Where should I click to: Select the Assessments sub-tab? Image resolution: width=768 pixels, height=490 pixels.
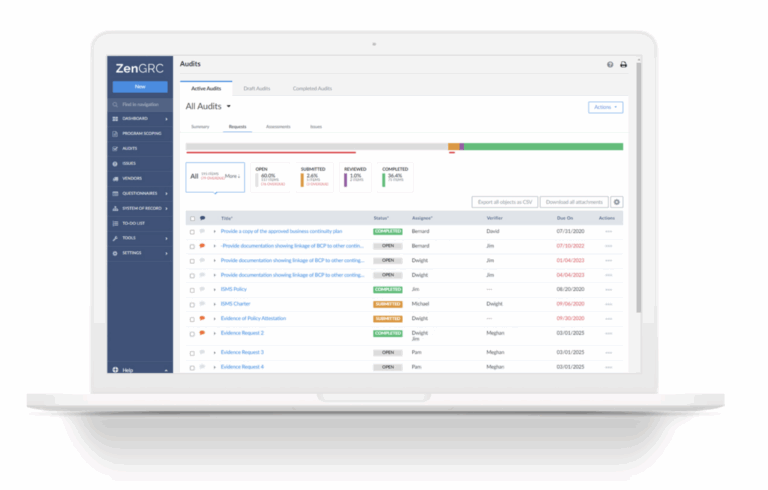(x=277, y=127)
